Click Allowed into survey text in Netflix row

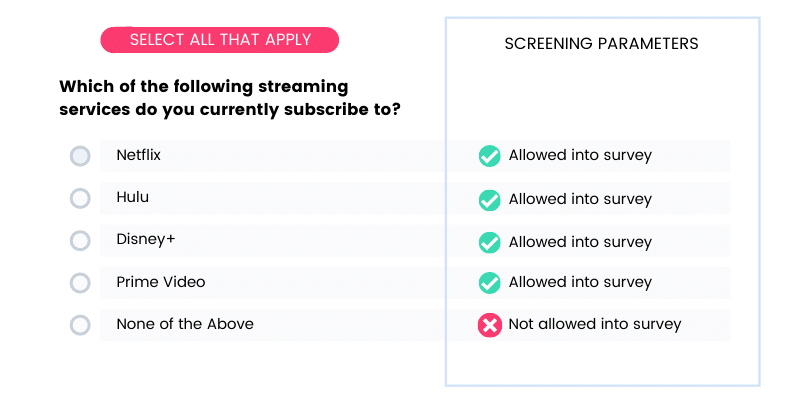pyautogui.click(x=580, y=155)
